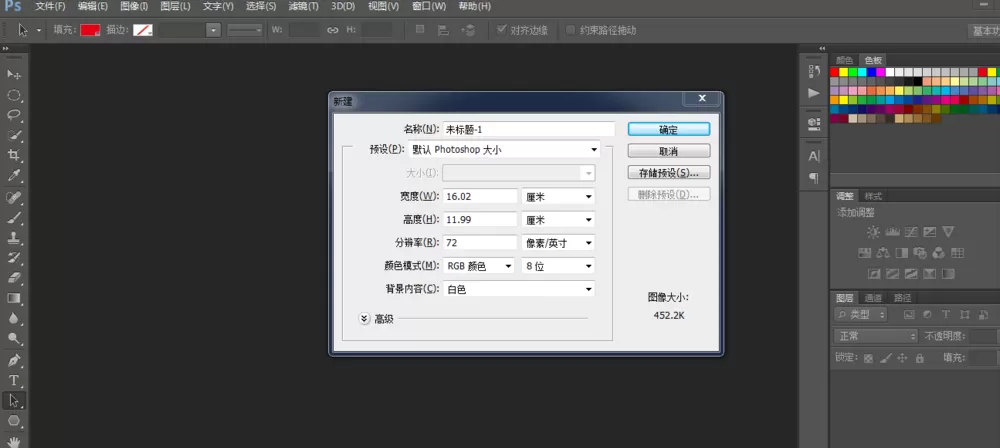
Task: Add a Photo Filter adjustment
Action: click(920, 253)
